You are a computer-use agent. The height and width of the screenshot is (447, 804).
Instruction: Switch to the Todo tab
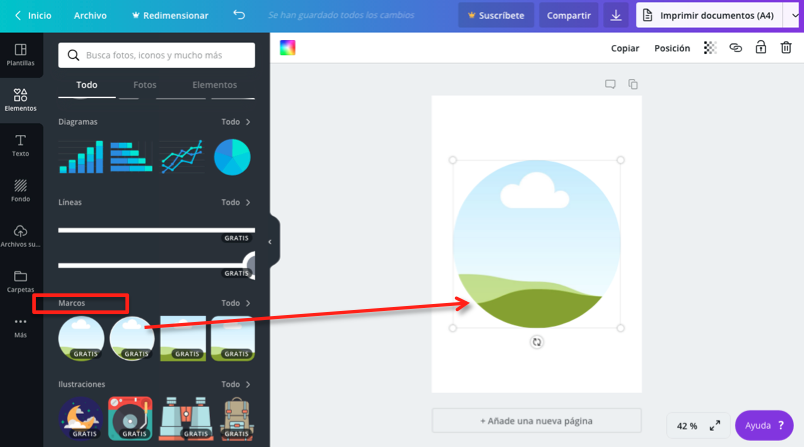pos(87,85)
